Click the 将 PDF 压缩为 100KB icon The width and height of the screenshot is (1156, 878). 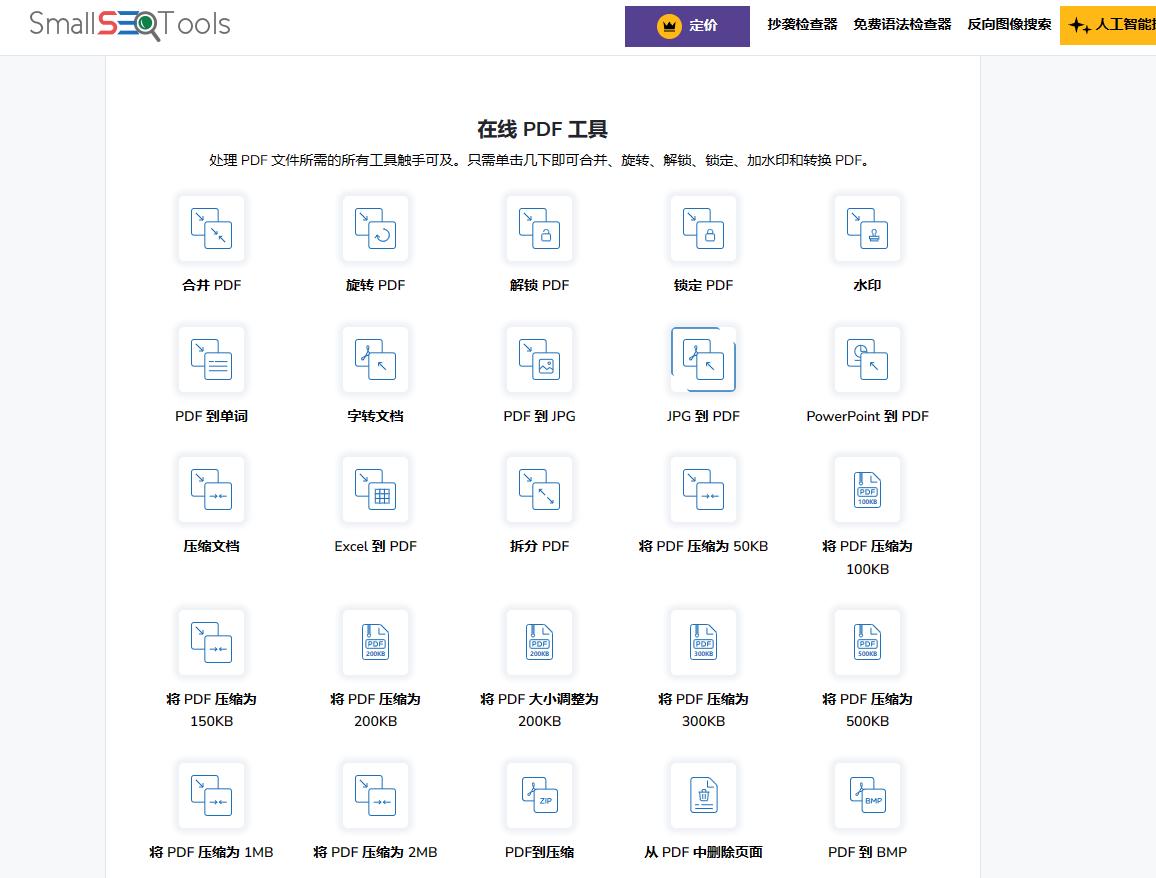point(867,489)
